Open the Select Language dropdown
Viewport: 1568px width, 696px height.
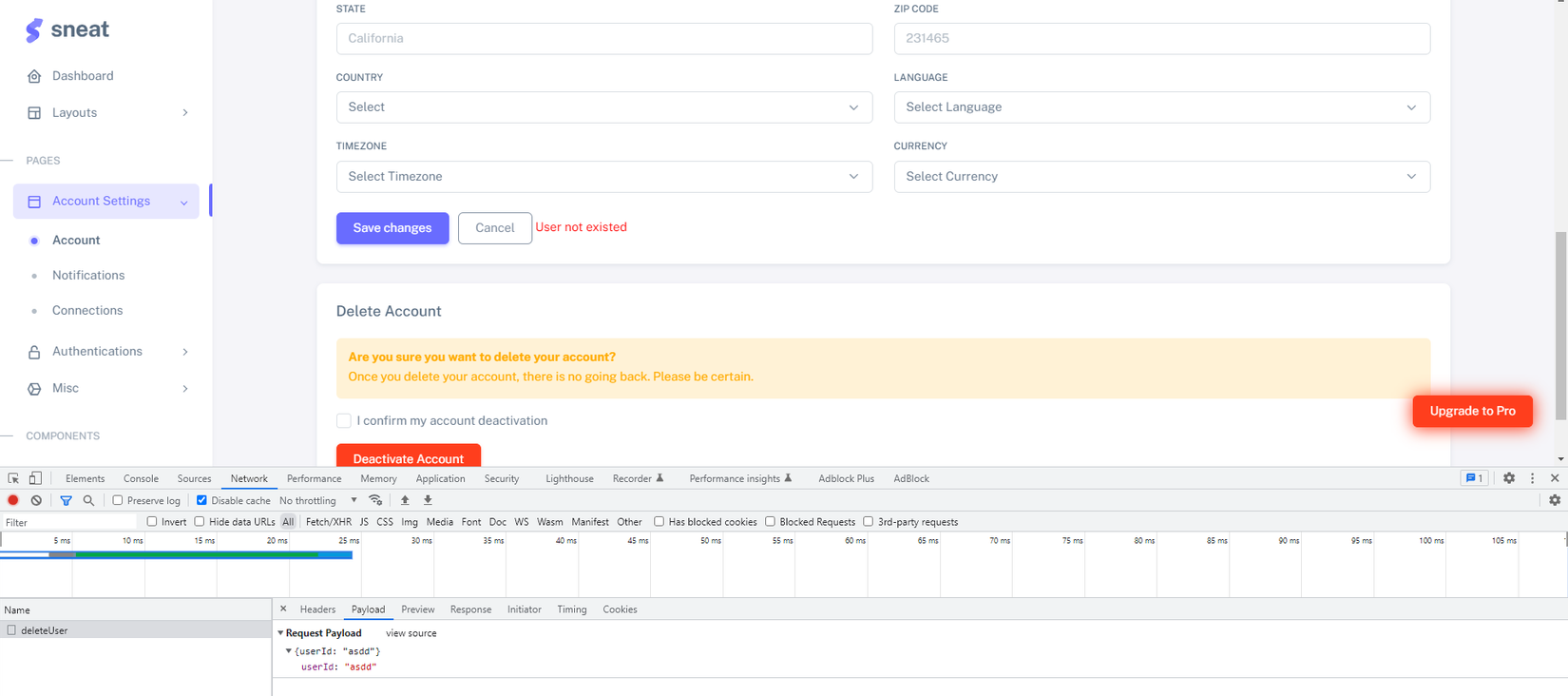coord(1162,107)
